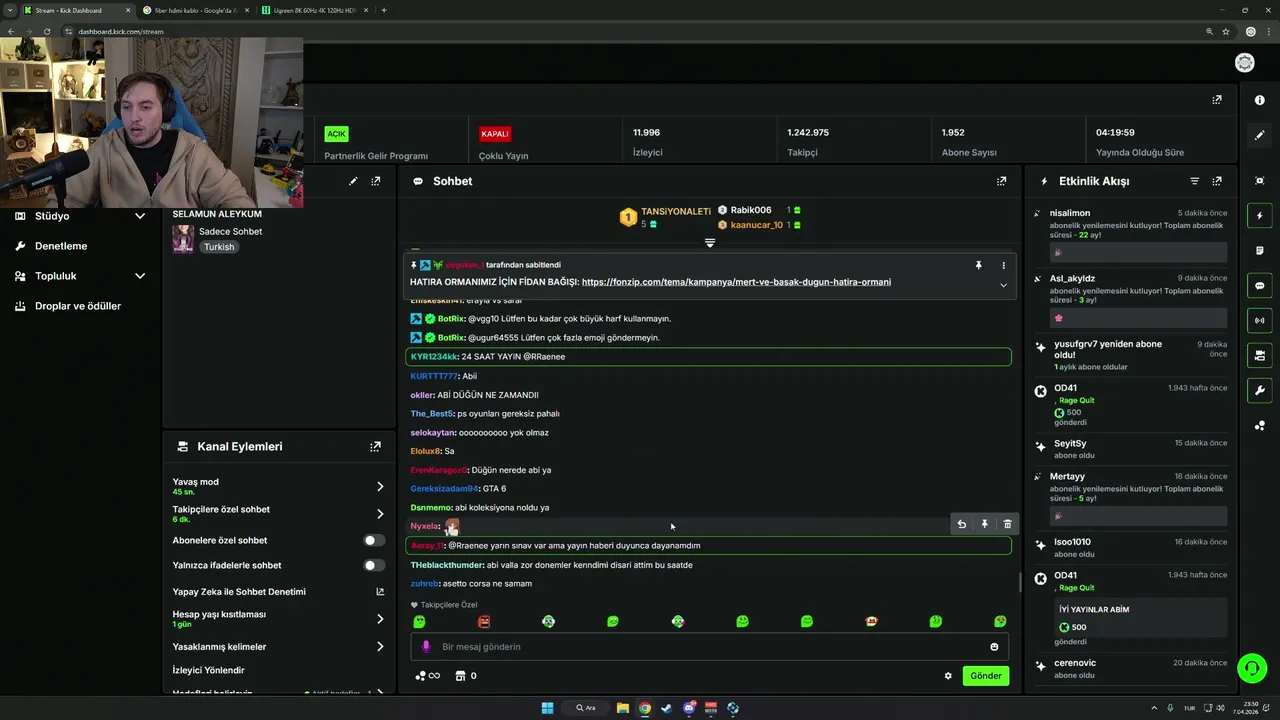Click the pencil edit icon in right sidebar
Image resolution: width=1280 pixels, height=720 pixels.
(1260, 135)
